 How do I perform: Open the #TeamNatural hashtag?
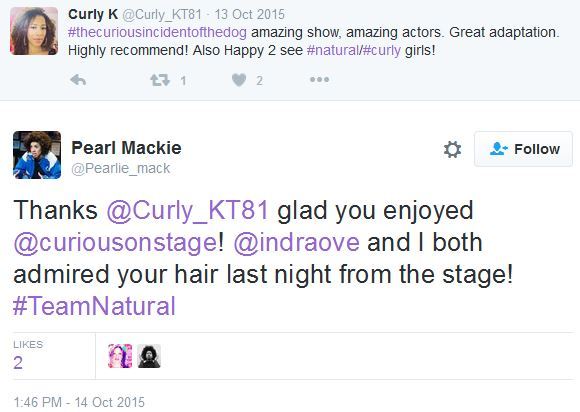pos(94,306)
